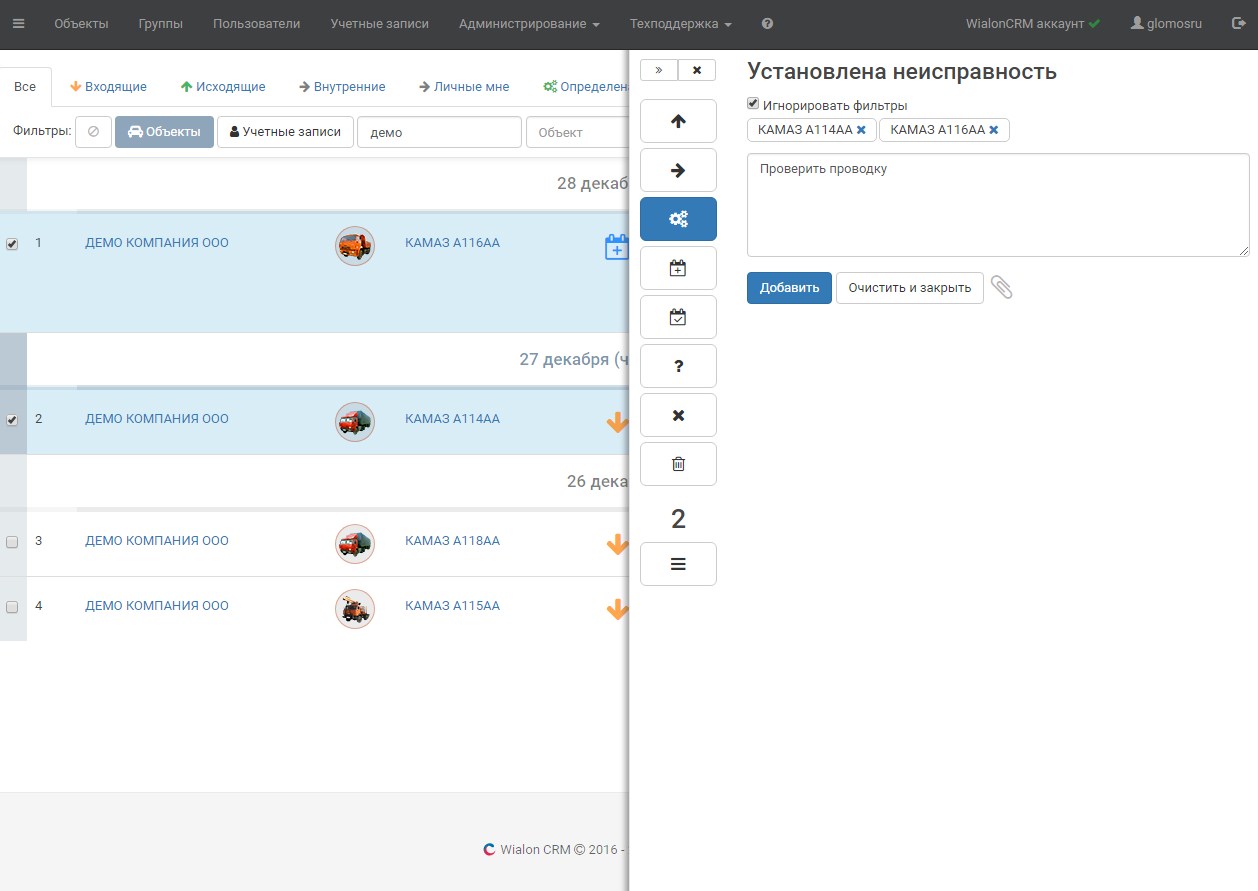Viewport: 1258px width, 891px height.
Task: Check the row 3 checkbox for КАМАЗ А118АА
Action: pyautogui.click(x=12, y=542)
